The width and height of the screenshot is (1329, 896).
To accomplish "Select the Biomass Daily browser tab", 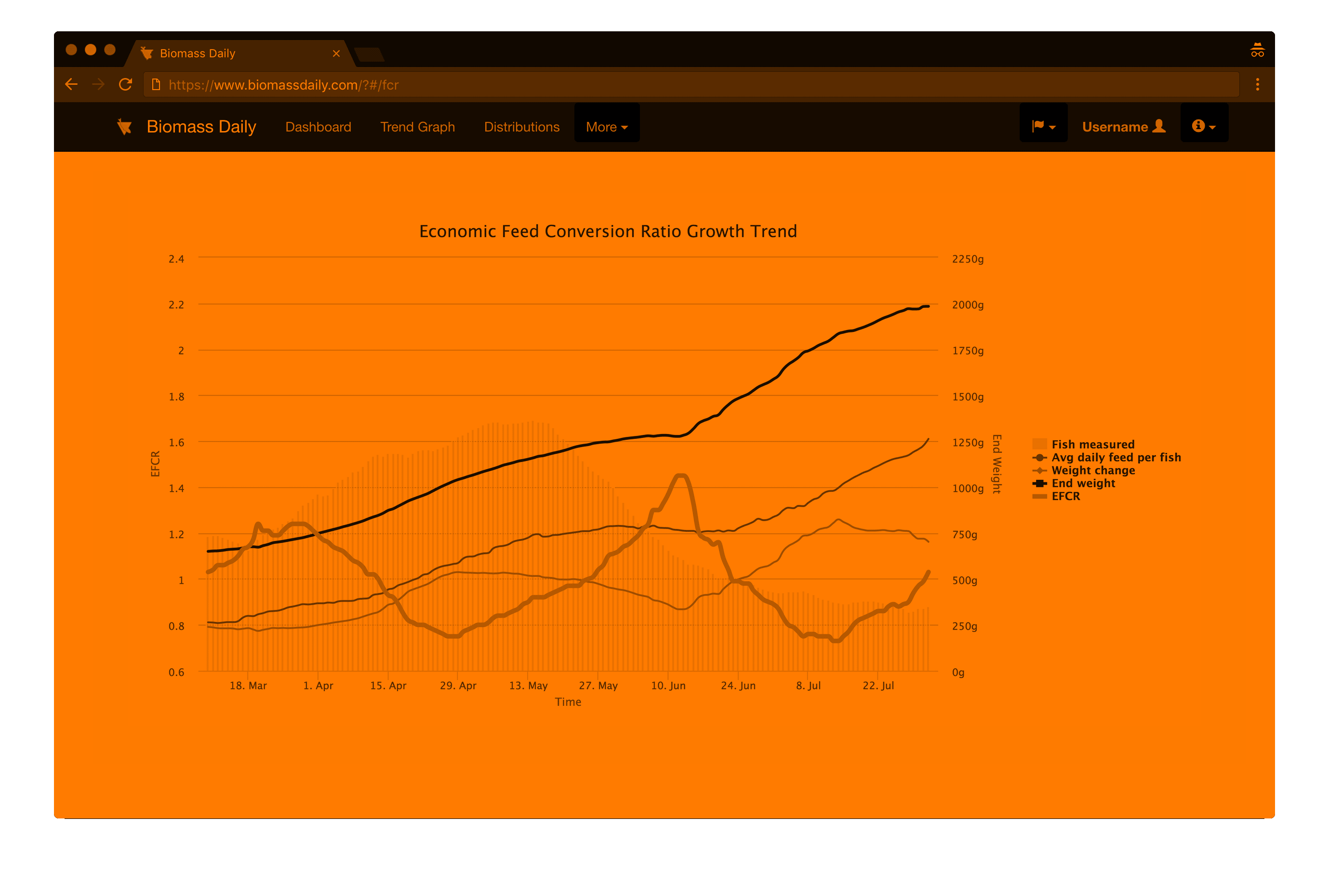I will 240,53.
